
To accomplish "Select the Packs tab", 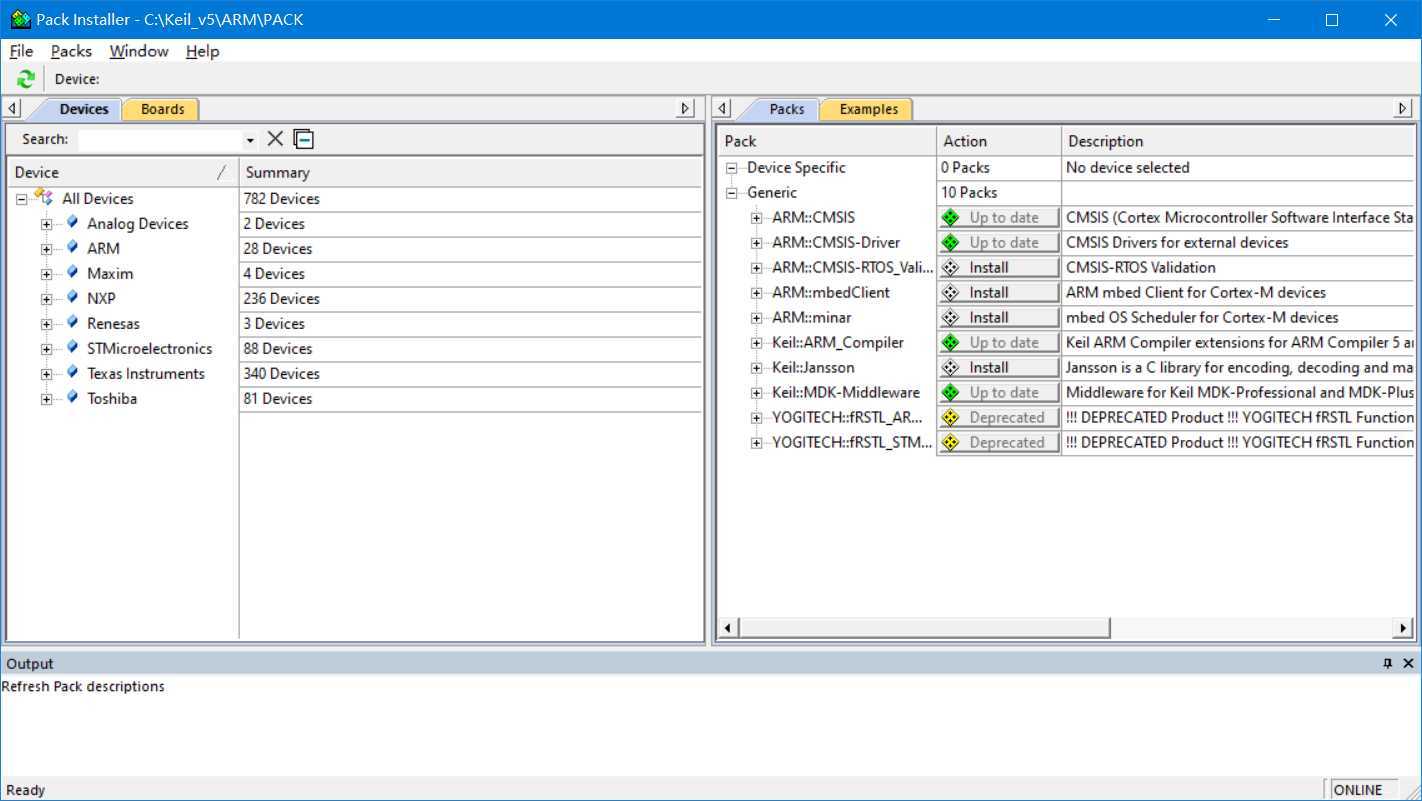I will click(786, 109).
